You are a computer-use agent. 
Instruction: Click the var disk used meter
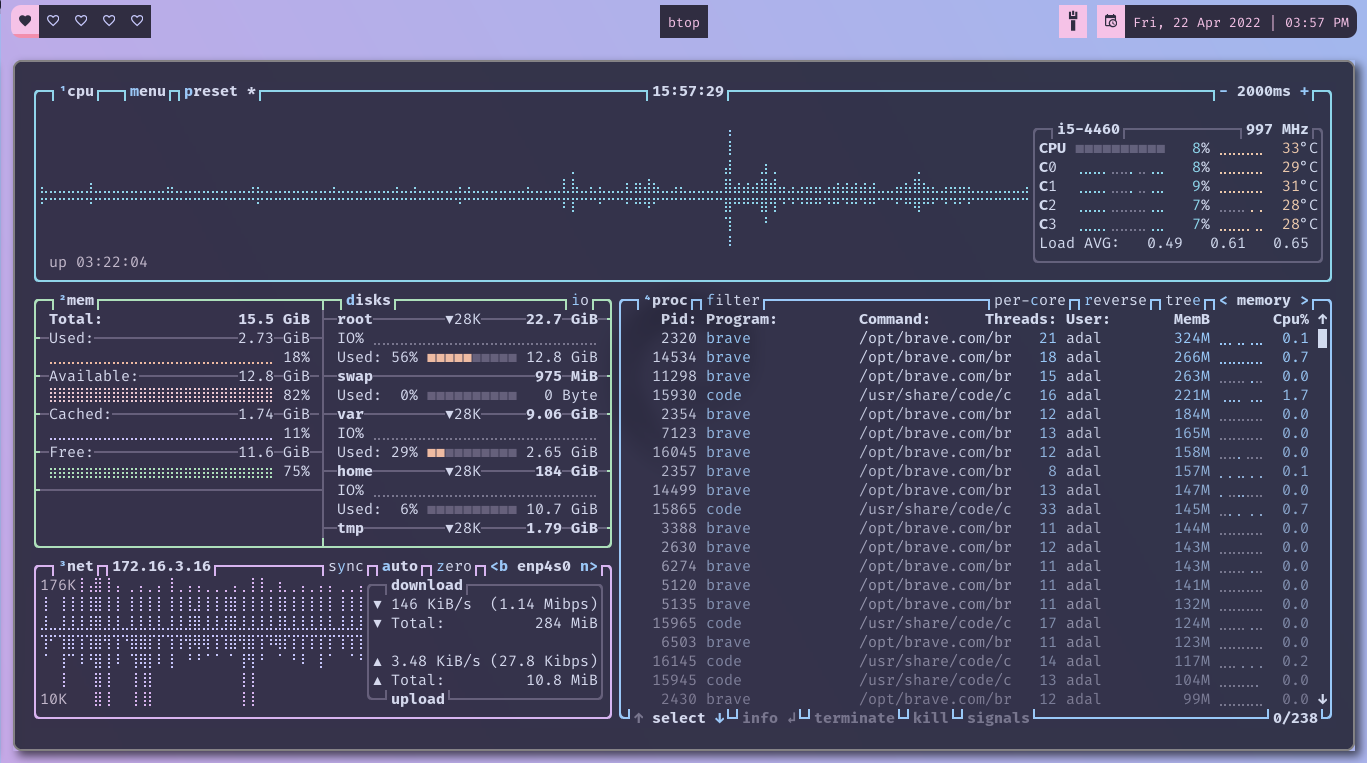(472, 452)
